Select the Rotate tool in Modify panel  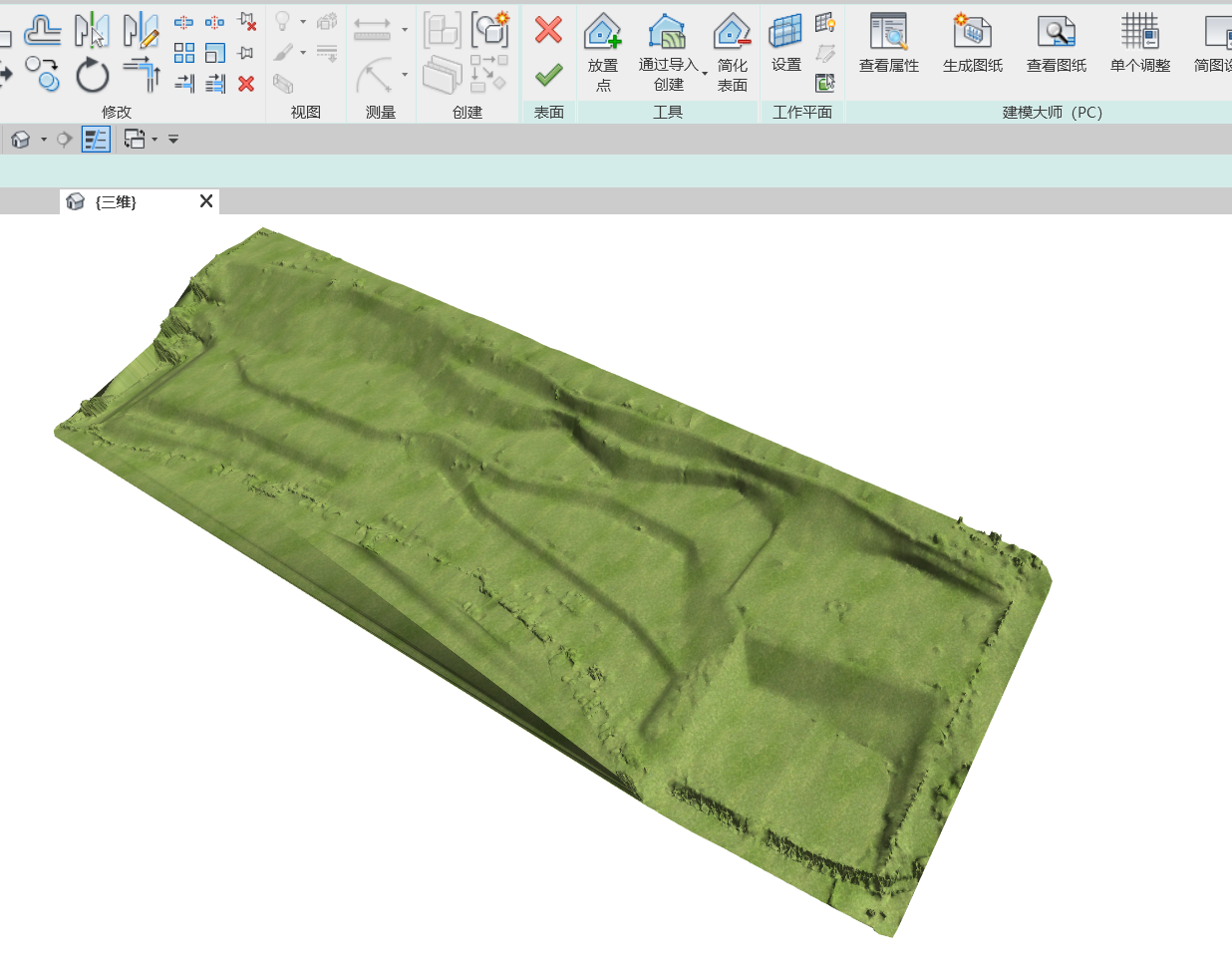pyautogui.click(x=92, y=75)
